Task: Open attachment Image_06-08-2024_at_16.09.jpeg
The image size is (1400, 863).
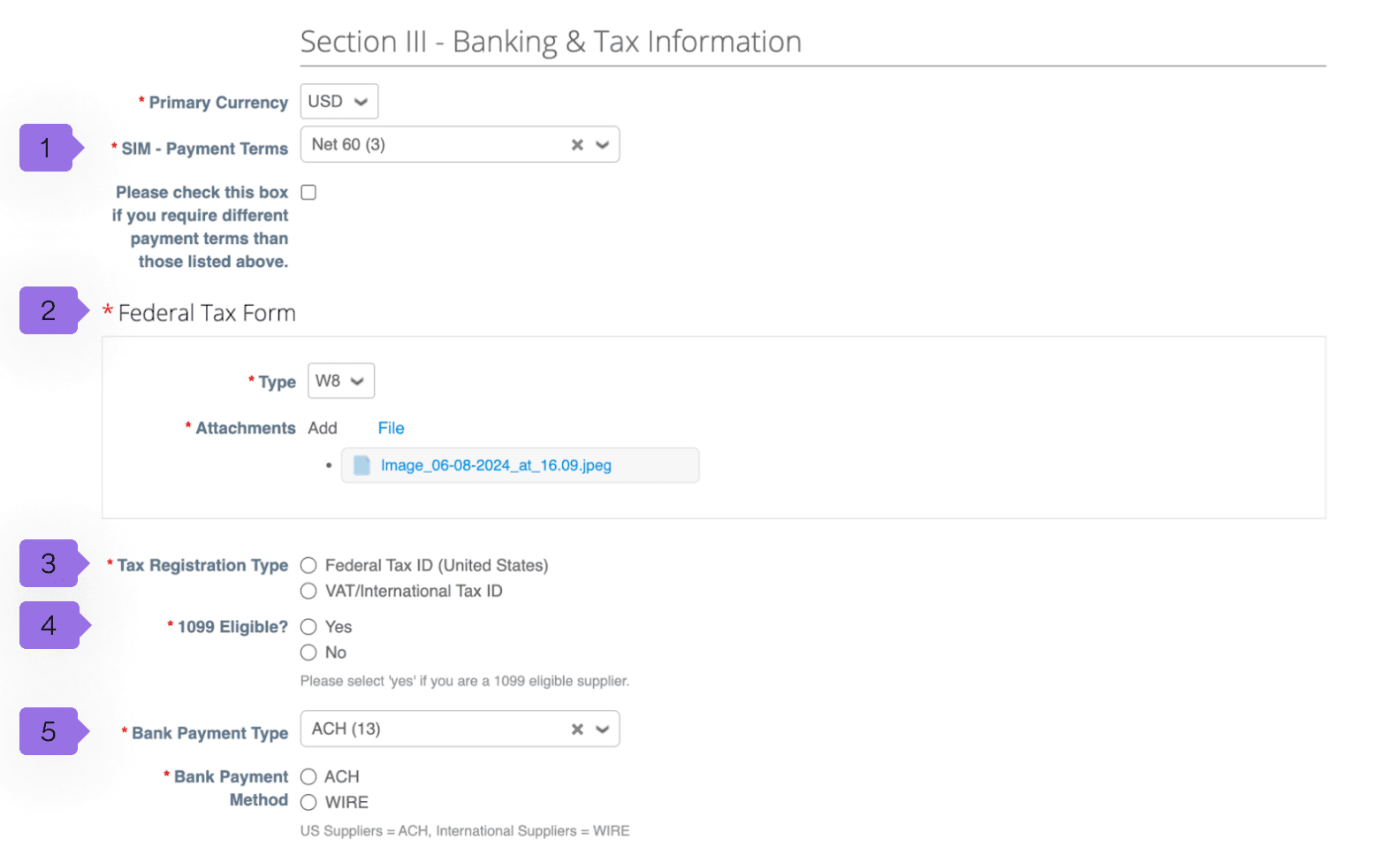Action: tap(496, 465)
